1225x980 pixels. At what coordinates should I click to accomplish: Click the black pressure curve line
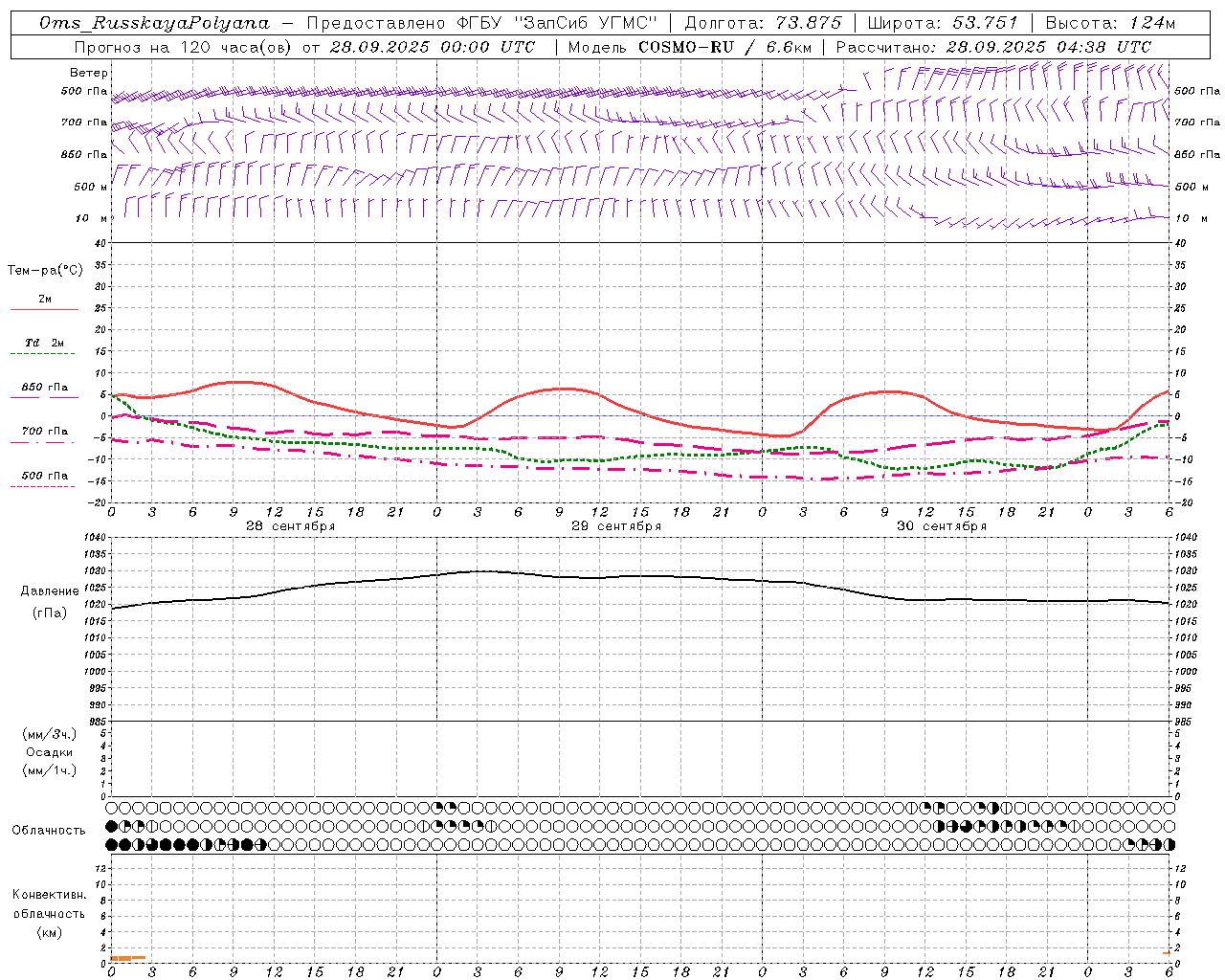640,576
